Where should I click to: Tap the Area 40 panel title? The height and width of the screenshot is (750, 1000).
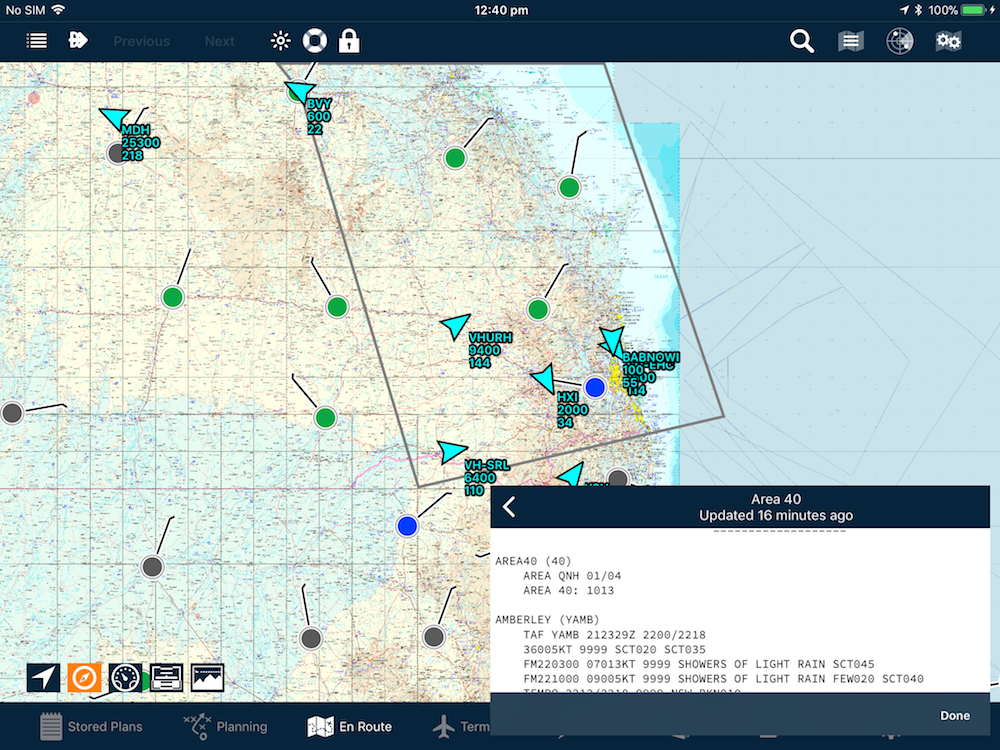[x=776, y=499]
